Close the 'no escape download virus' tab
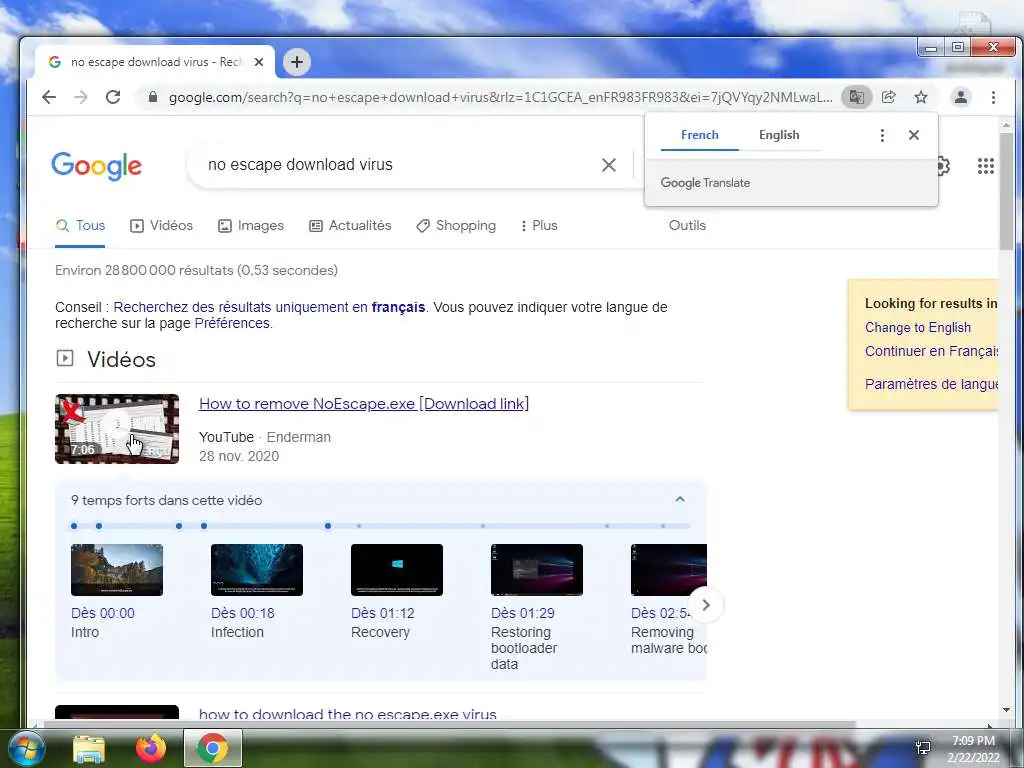 (259, 62)
